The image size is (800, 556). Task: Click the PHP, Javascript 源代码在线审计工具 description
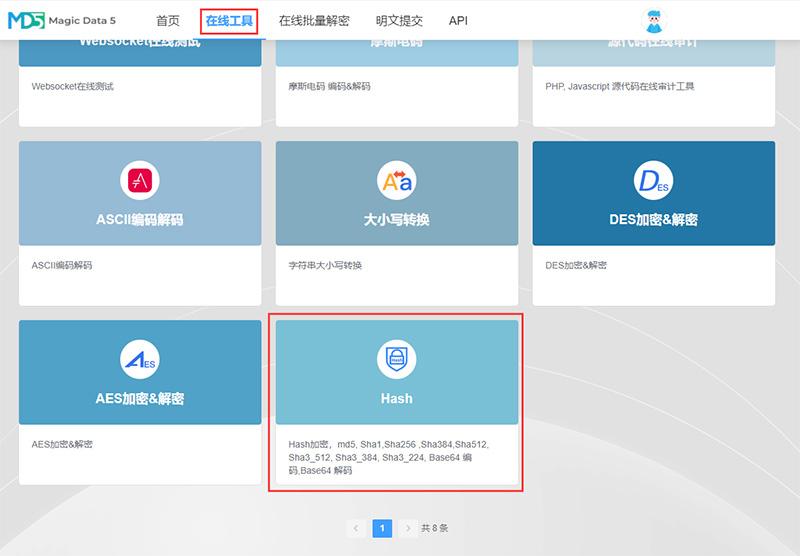tap(619, 86)
